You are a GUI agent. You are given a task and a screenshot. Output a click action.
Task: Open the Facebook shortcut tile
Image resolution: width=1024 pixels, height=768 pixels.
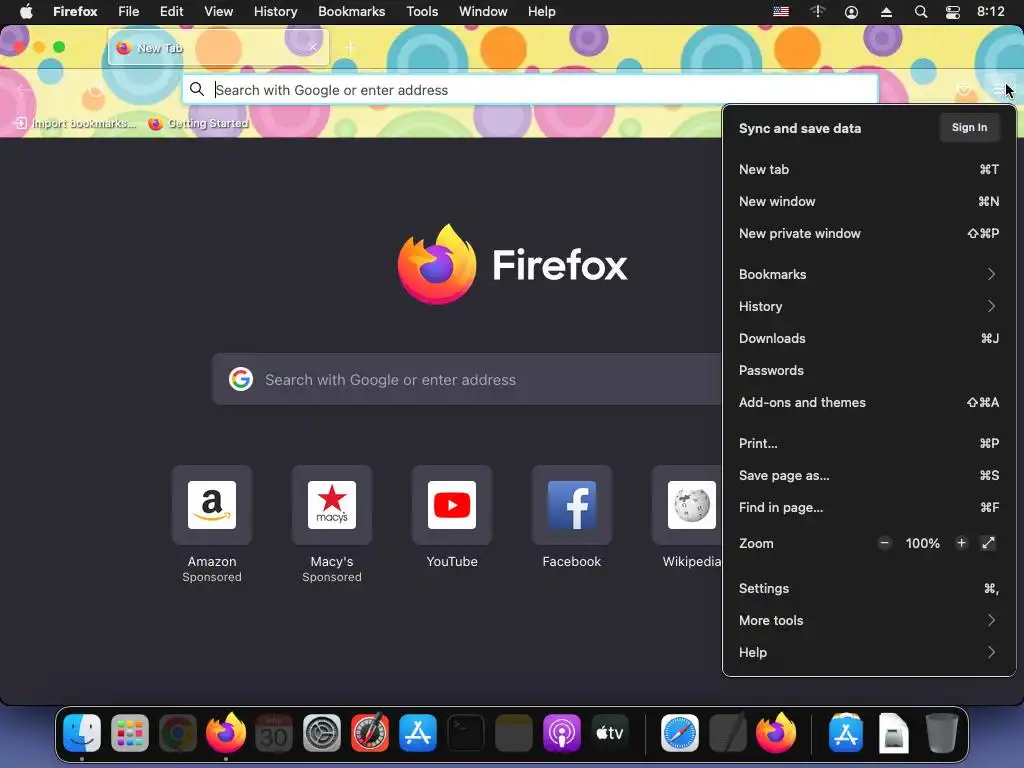(x=571, y=505)
